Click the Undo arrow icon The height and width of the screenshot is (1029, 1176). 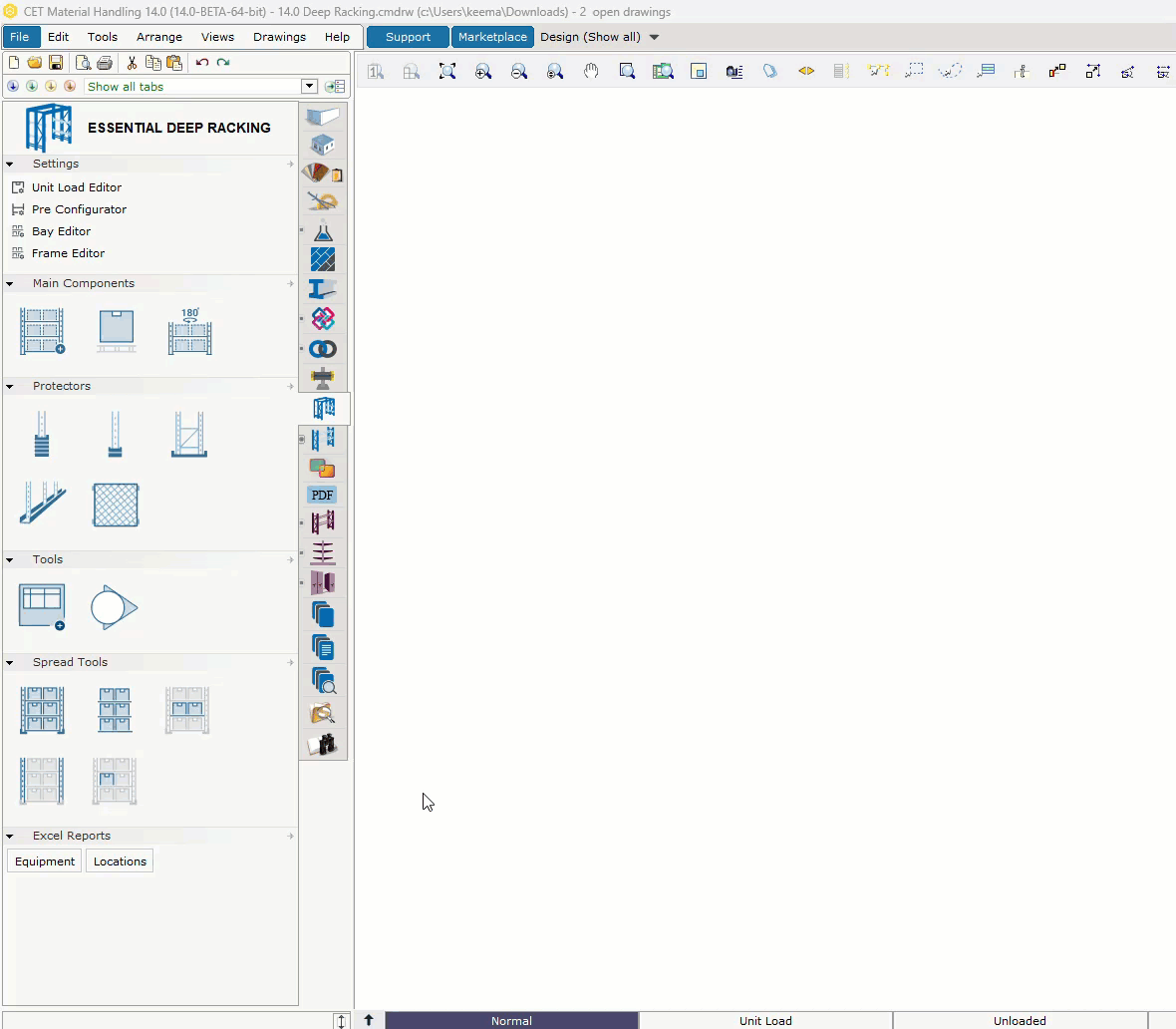pyautogui.click(x=201, y=62)
